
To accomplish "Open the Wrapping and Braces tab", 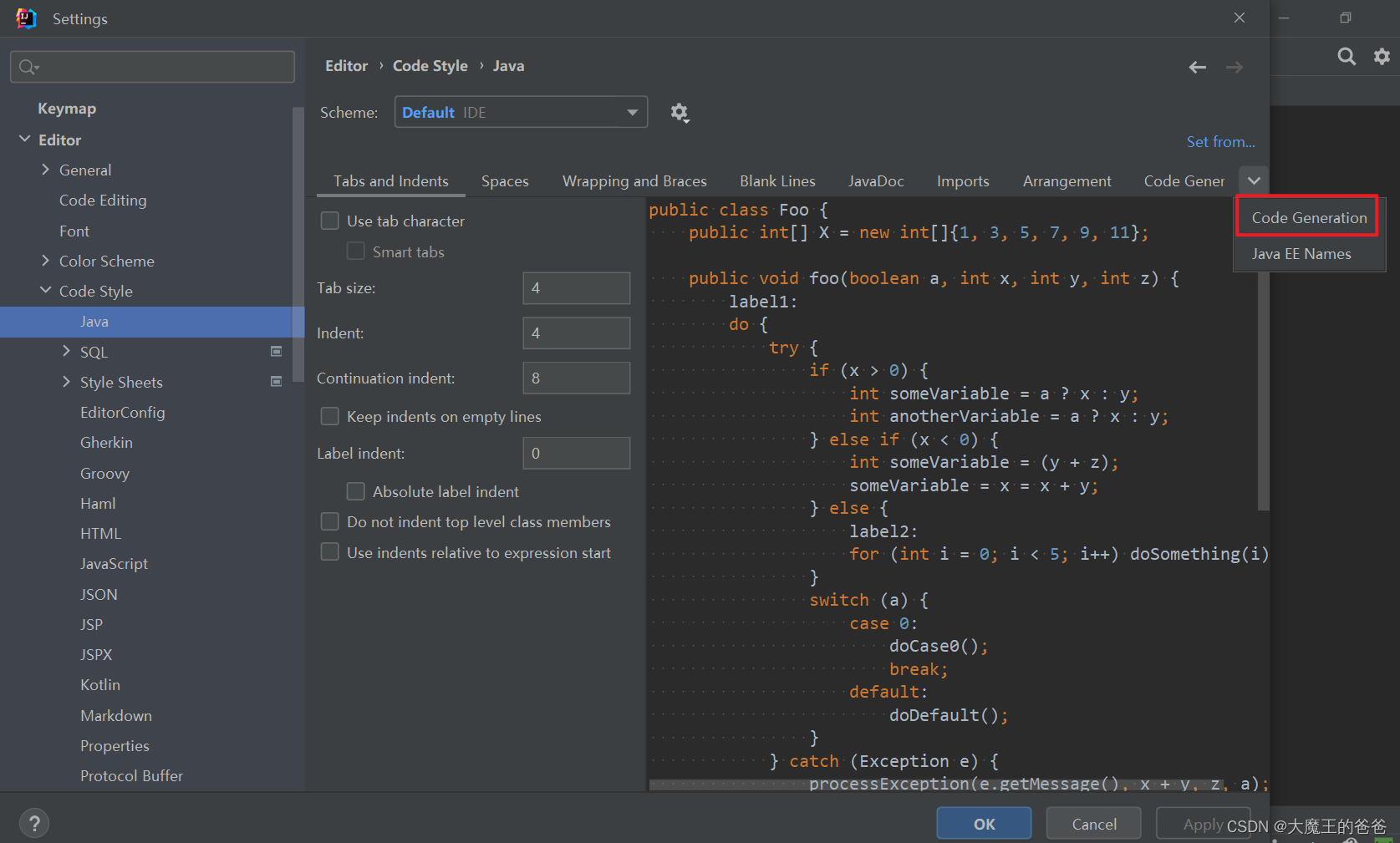I will pos(634,181).
